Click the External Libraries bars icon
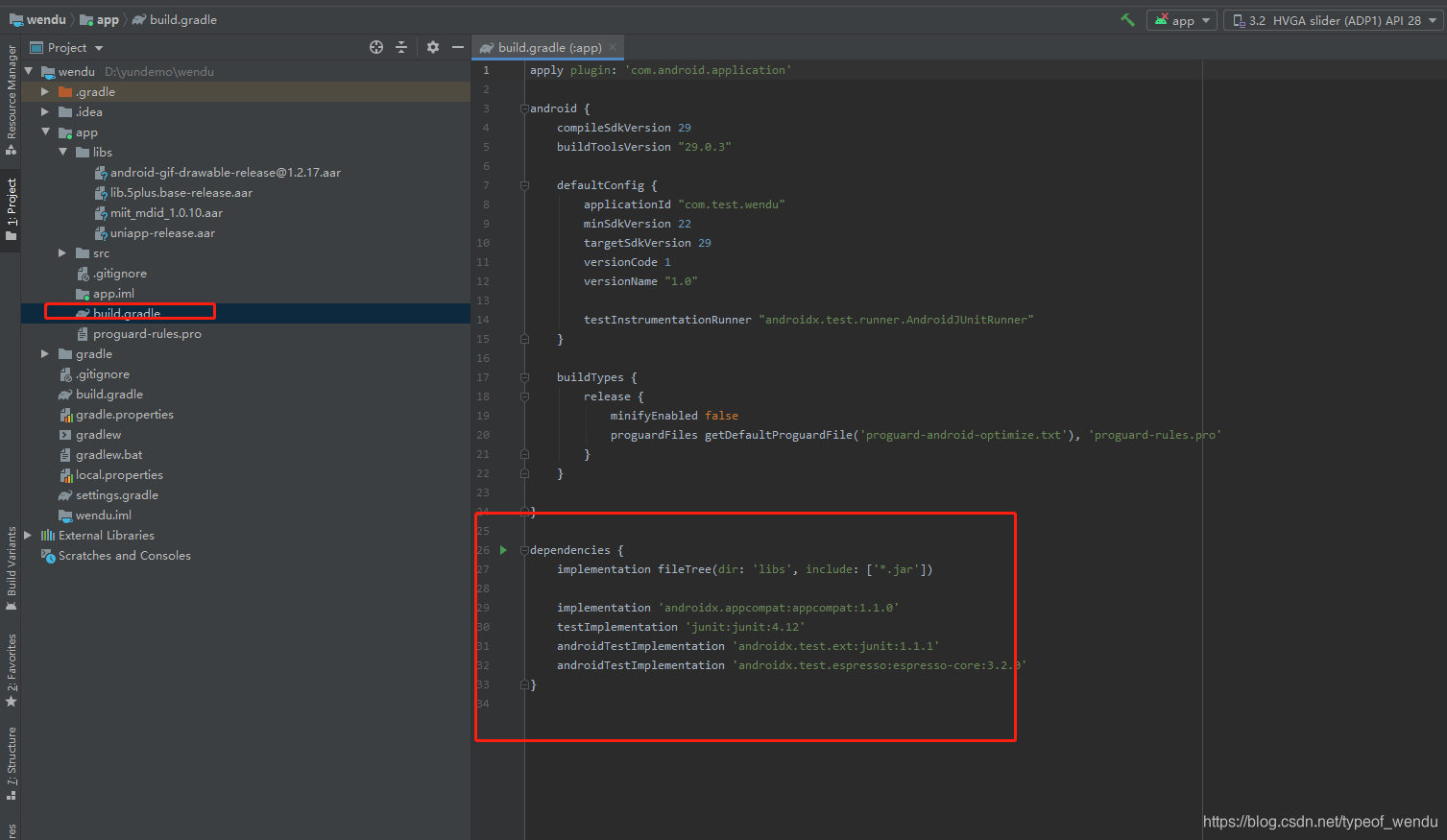This screenshot has height=840, width=1447. (48, 535)
